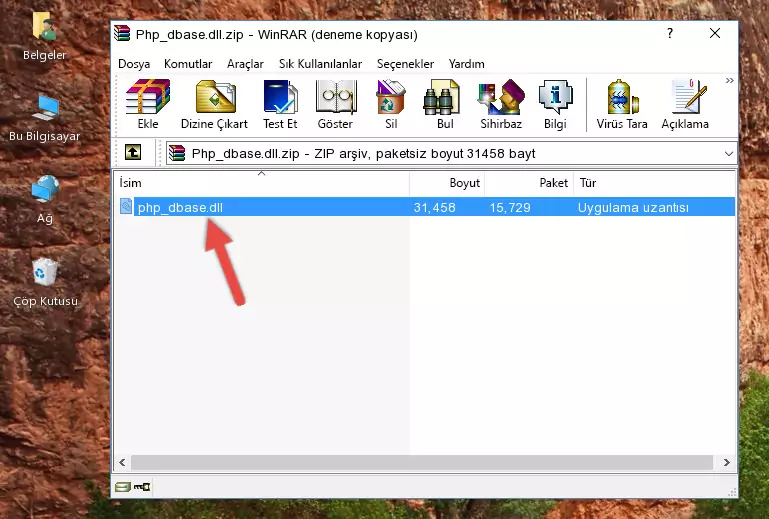Click the php_dbase.dll file icon

pos(126,207)
